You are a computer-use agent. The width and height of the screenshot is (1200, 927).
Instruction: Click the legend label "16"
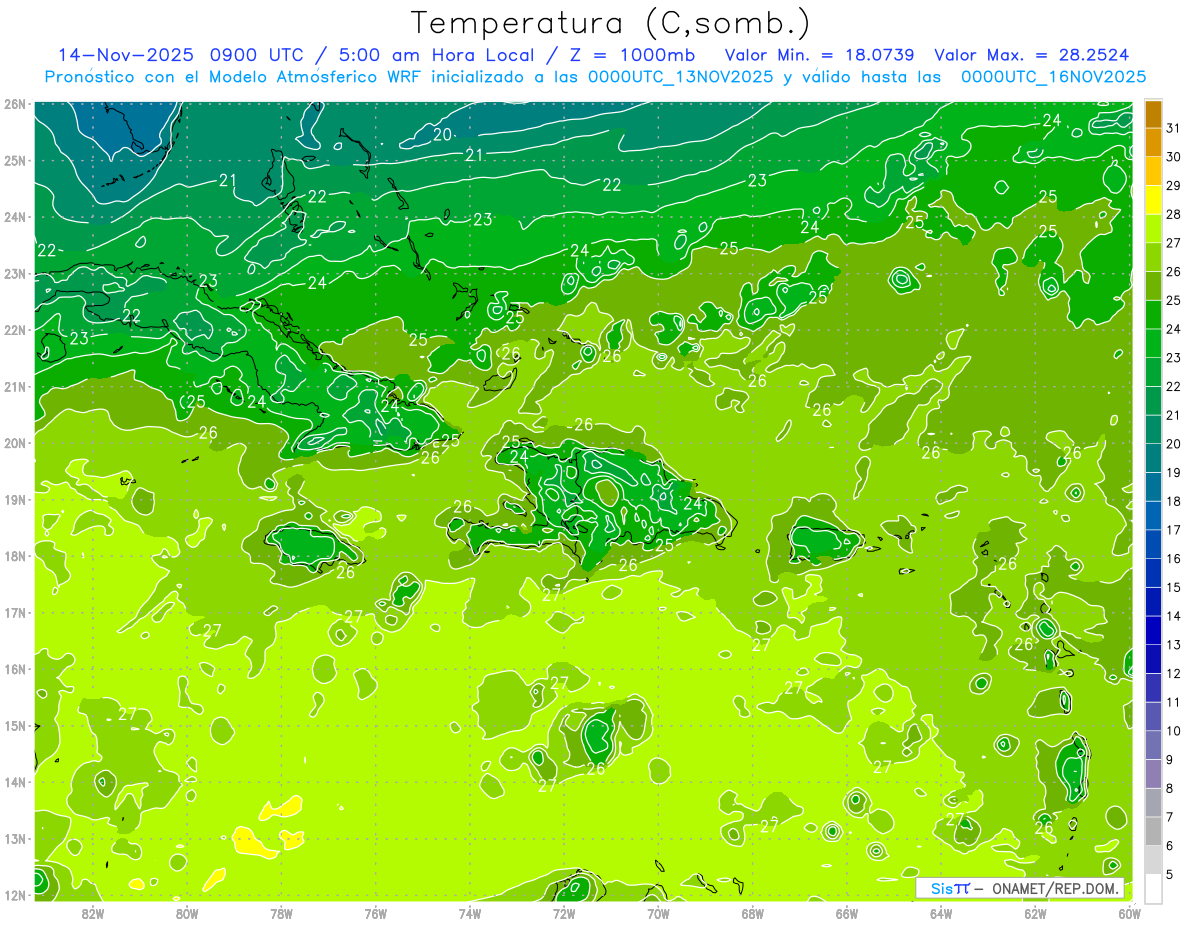click(x=1174, y=558)
